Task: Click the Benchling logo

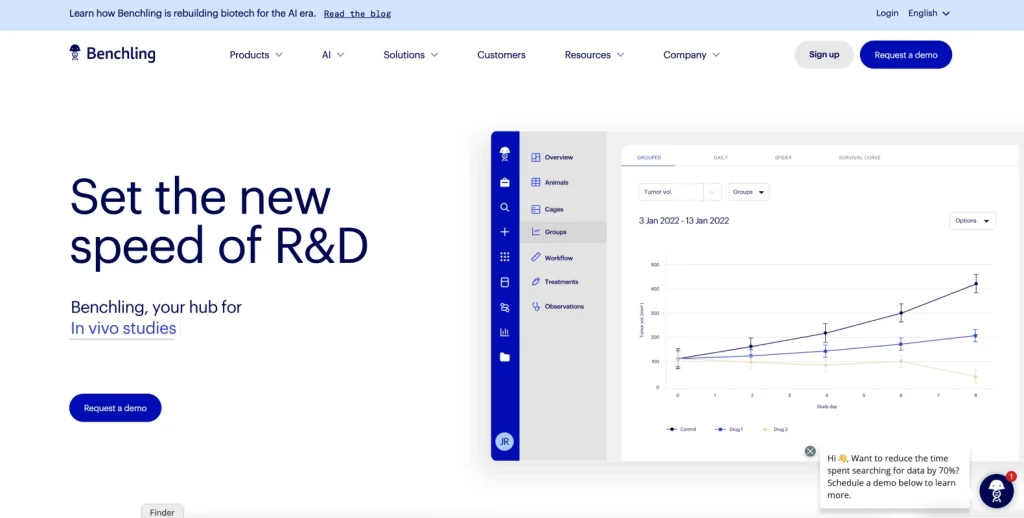Action: (x=112, y=54)
